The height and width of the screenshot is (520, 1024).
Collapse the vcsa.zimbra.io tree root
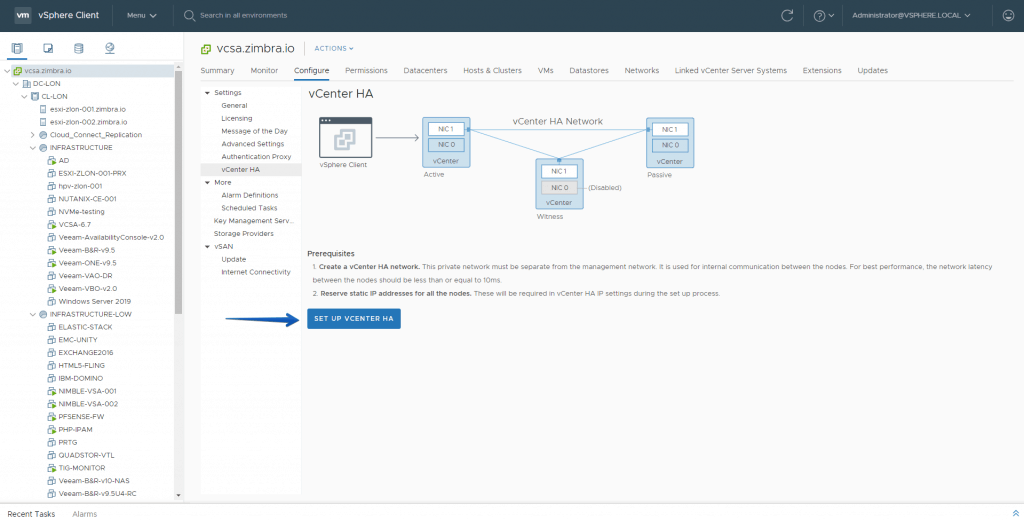pos(7,71)
